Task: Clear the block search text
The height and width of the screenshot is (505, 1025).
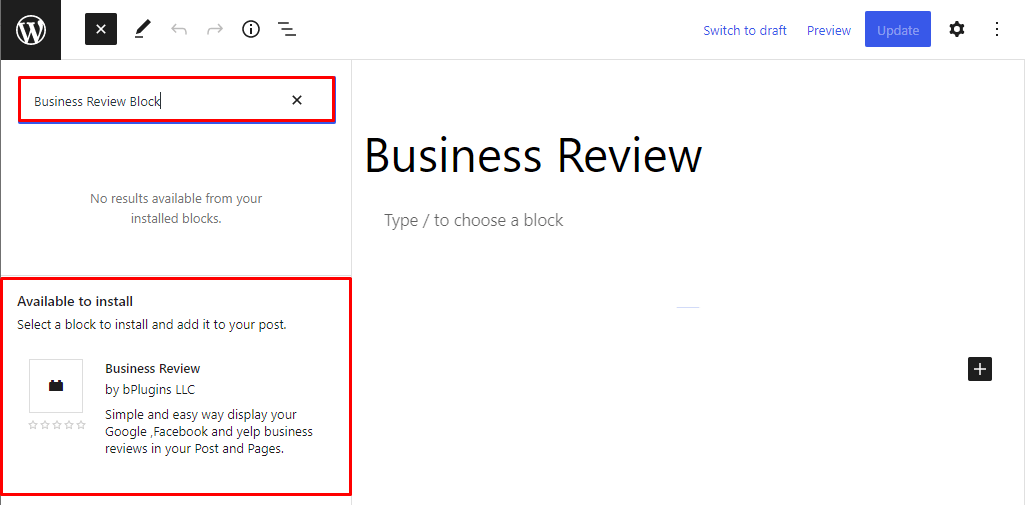Action: click(x=297, y=100)
